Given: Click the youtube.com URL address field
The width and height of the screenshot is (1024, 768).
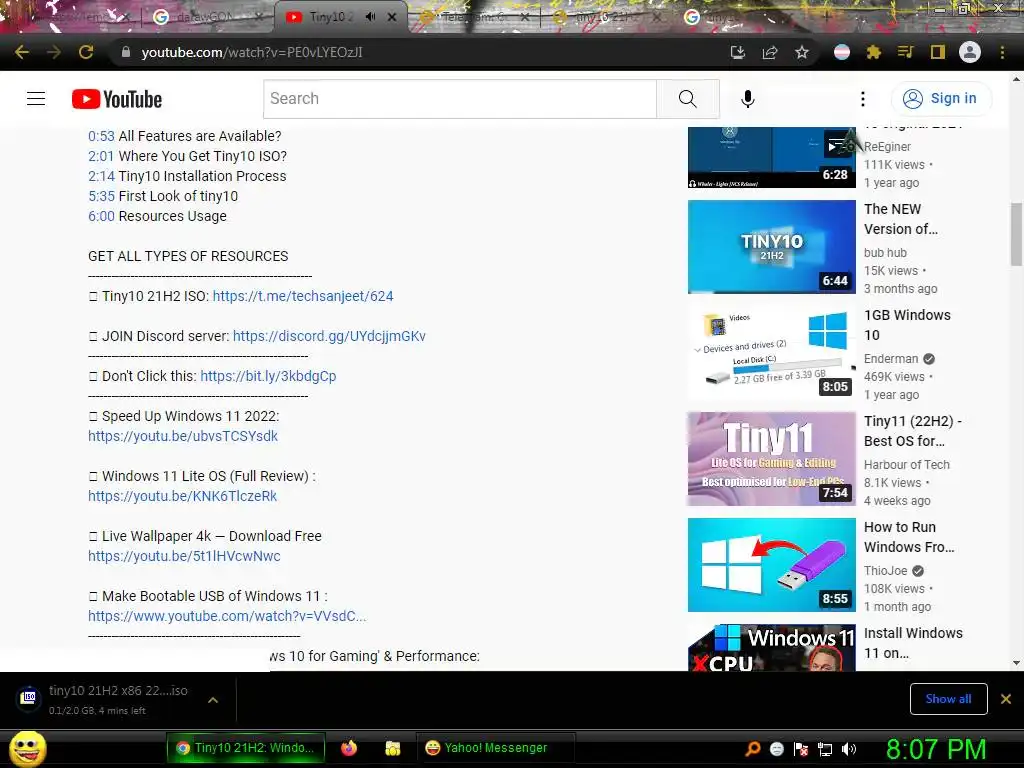Looking at the screenshot, I should [251, 52].
